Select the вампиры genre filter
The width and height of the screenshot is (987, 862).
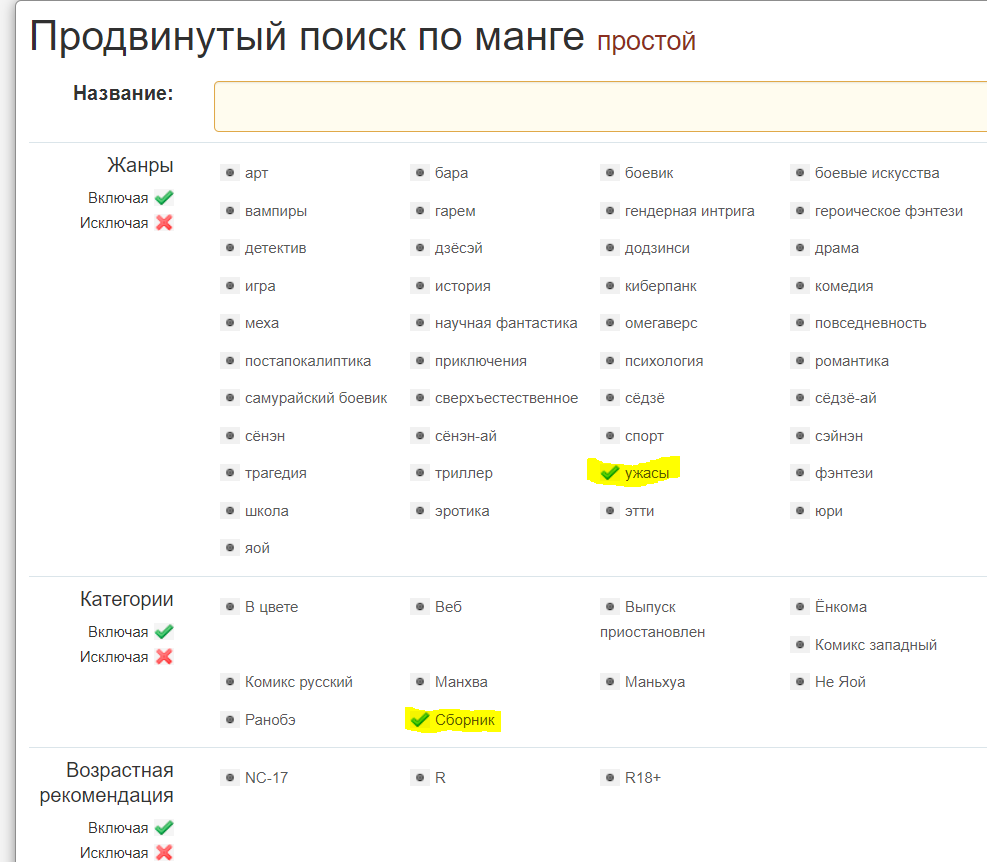275,211
